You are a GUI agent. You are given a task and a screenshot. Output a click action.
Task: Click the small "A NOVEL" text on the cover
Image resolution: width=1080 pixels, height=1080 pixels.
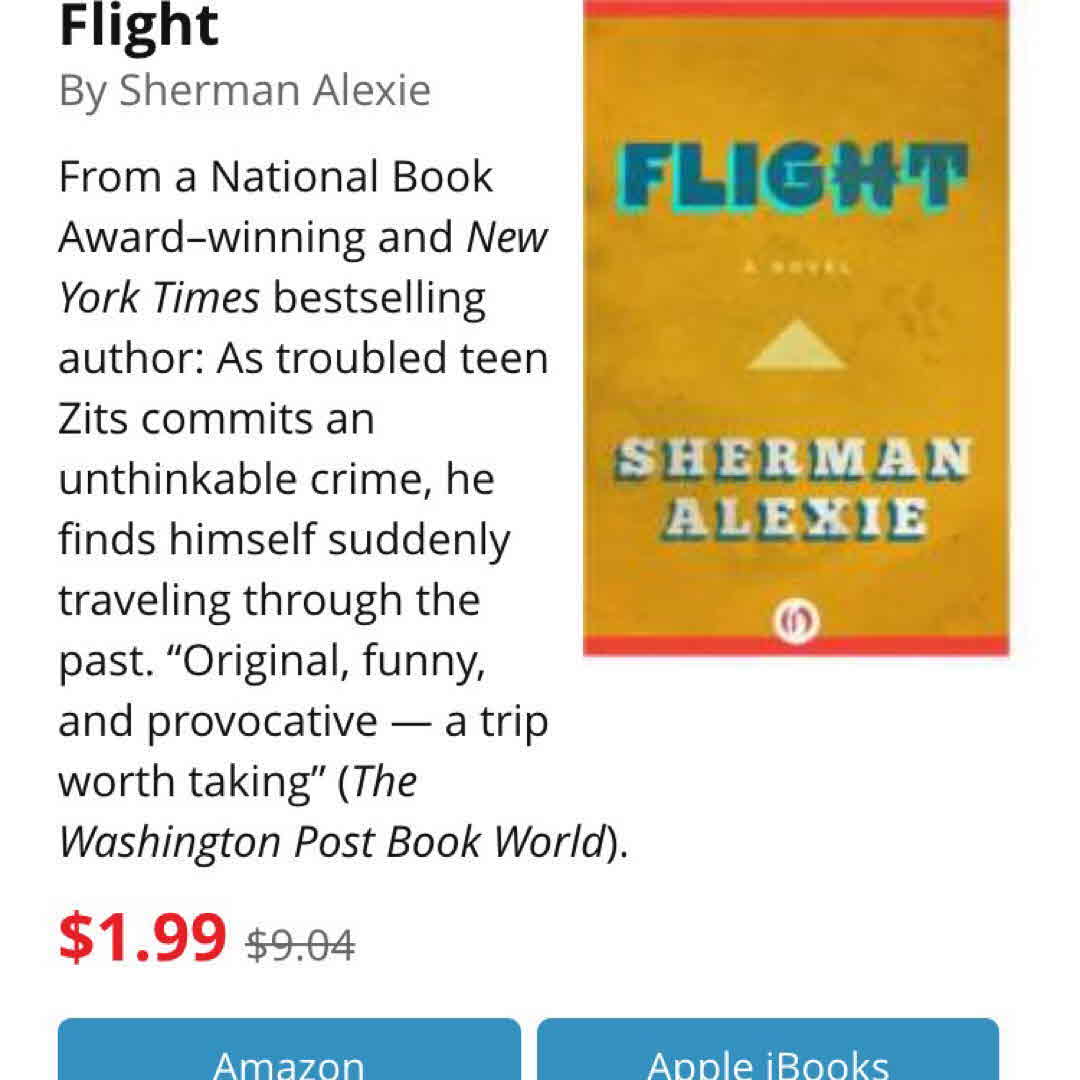click(796, 267)
